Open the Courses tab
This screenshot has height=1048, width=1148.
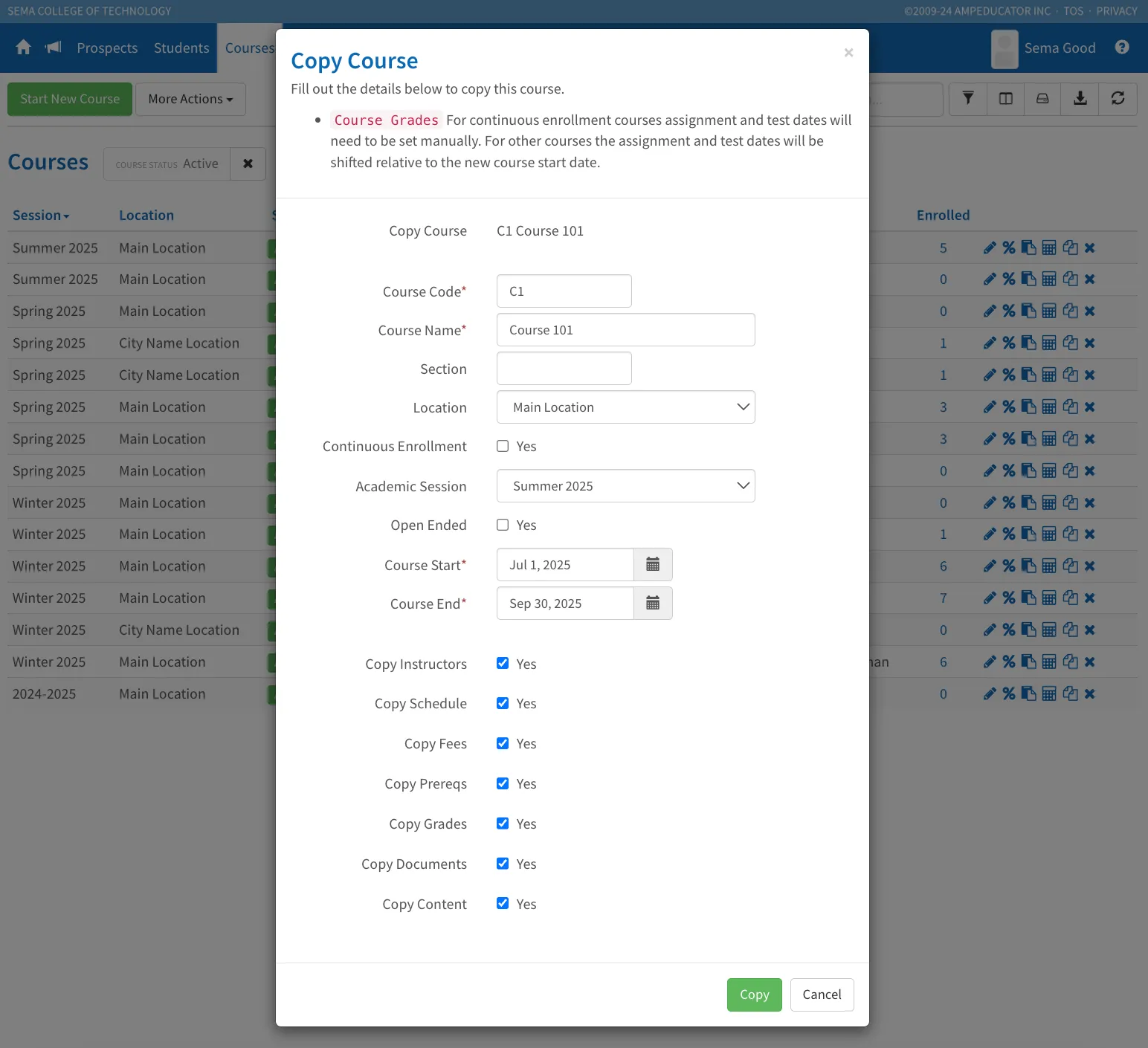coord(250,48)
